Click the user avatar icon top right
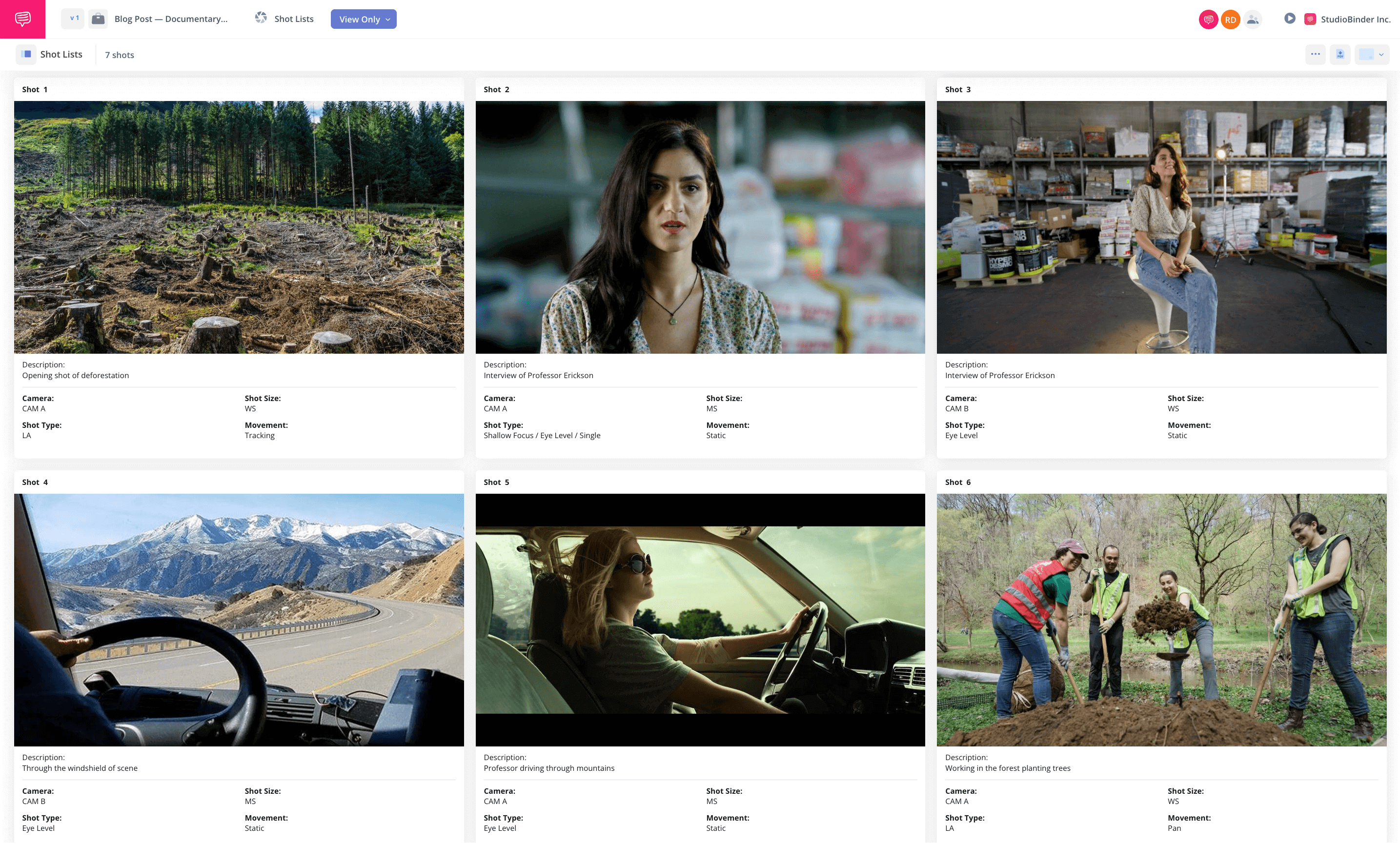This screenshot has height=845, width=1400. [x=1251, y=19]
